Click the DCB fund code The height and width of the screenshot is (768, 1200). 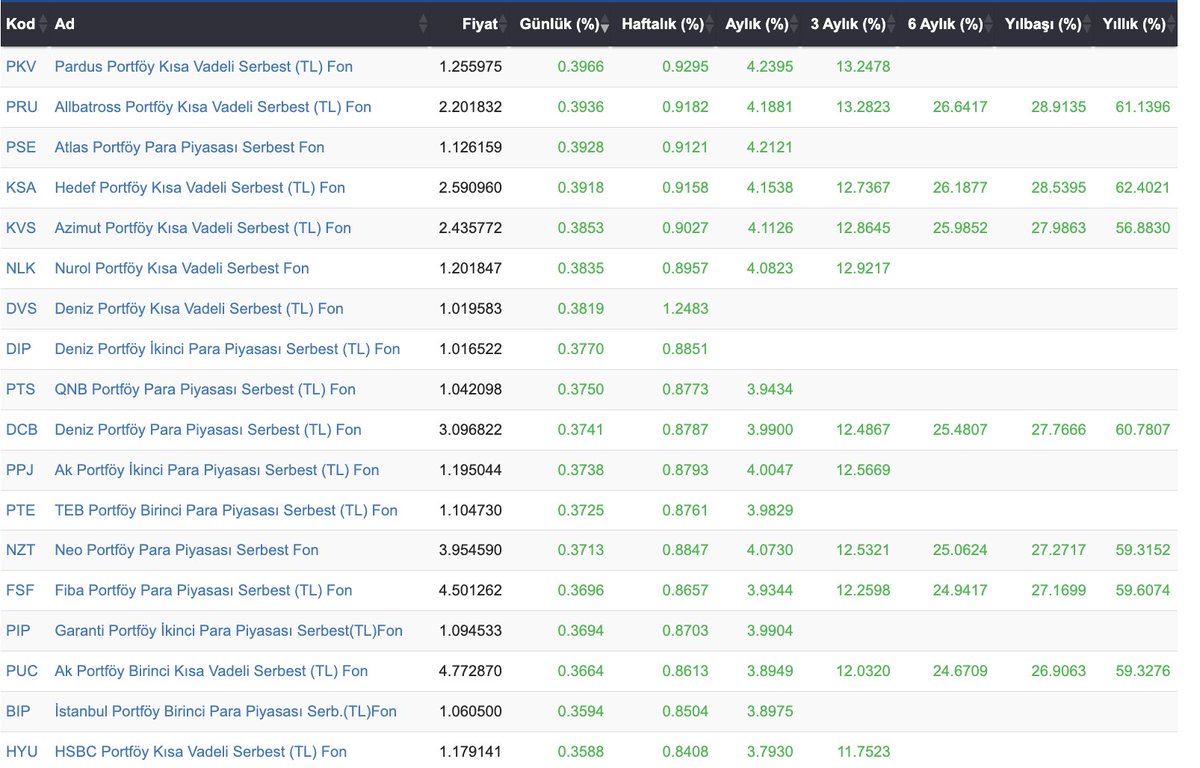21,429
